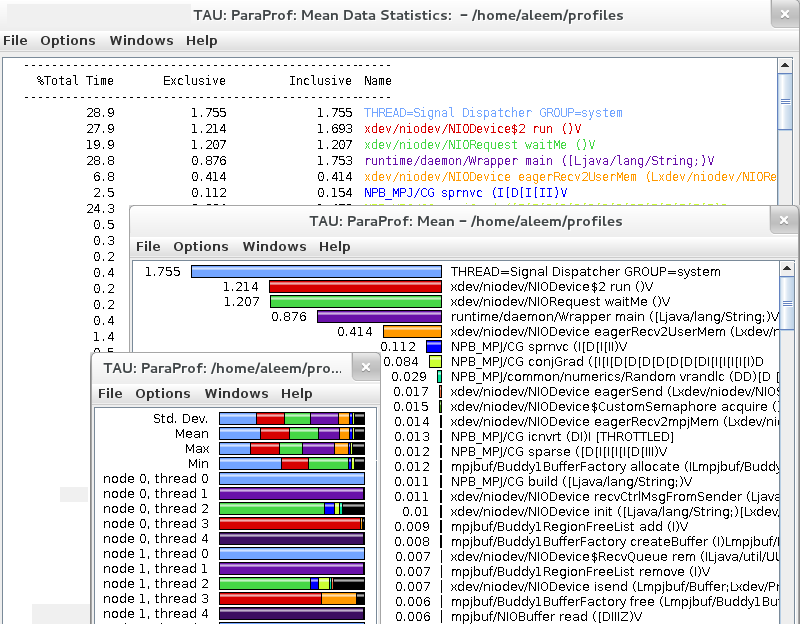Open File menu in Mean Data Statistics window
This screenshot has width=800, height=624.
point(15,40)
